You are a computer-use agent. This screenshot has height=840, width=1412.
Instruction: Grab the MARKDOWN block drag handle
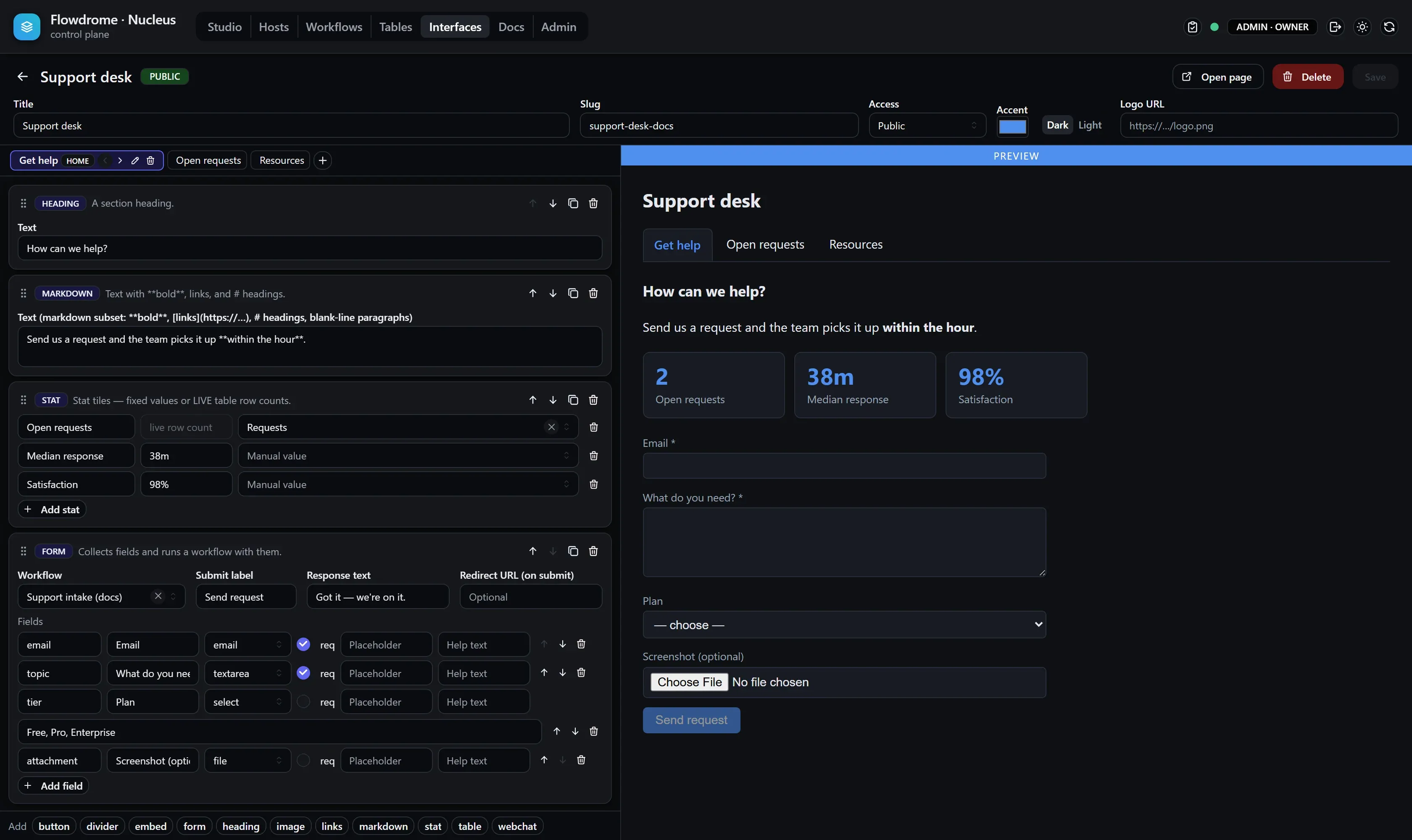[x=23, y=293]
